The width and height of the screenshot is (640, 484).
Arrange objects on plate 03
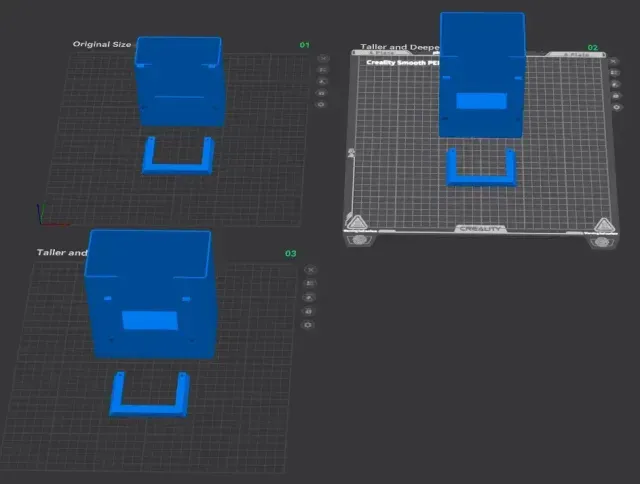[x=310, y=283]
